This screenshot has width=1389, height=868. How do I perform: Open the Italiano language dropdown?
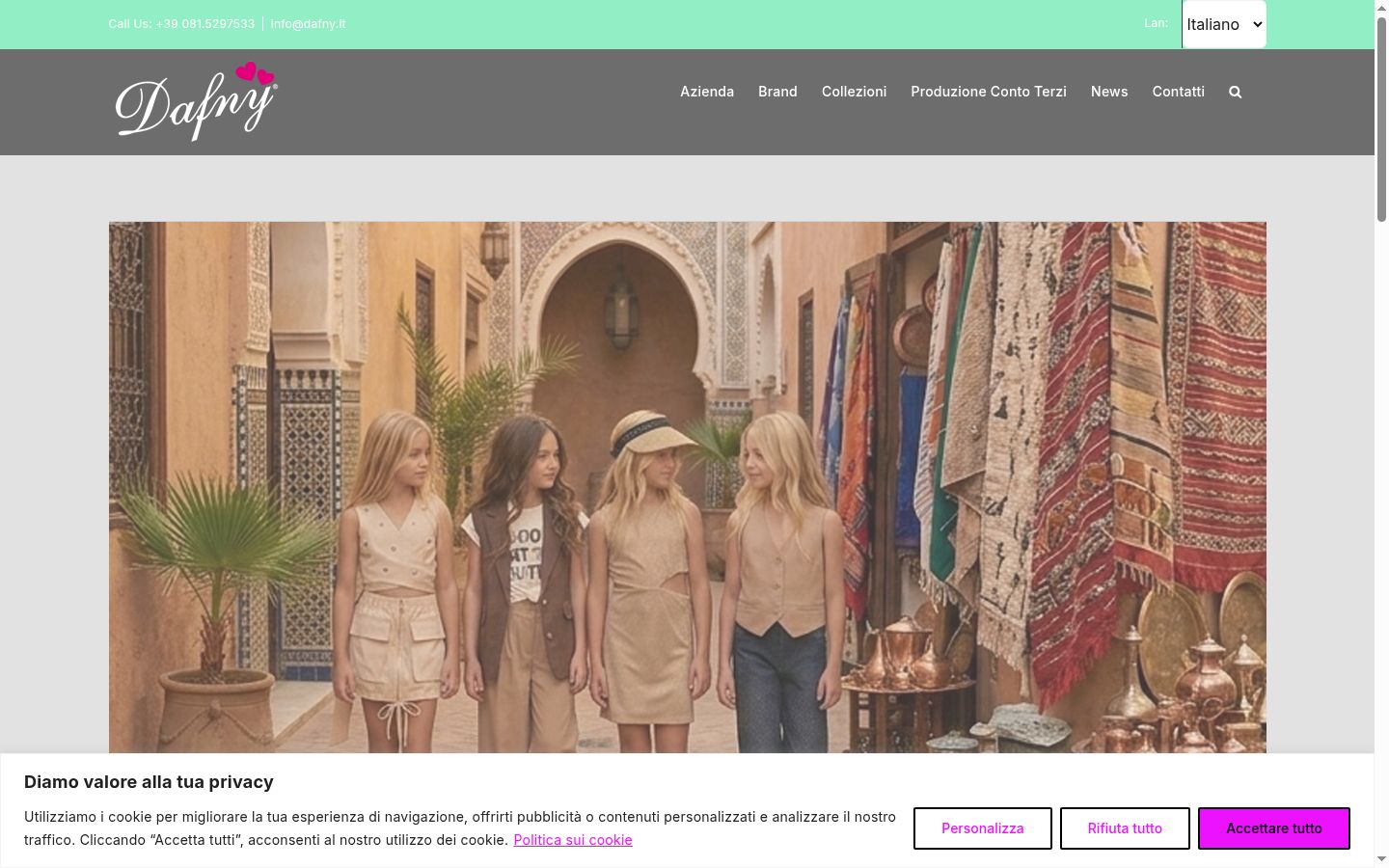(x=1224, y=24)
